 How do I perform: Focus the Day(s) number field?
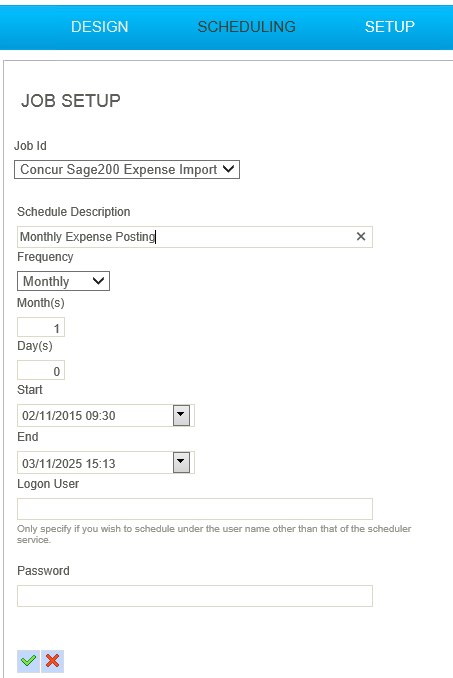[x=41, y=370]
